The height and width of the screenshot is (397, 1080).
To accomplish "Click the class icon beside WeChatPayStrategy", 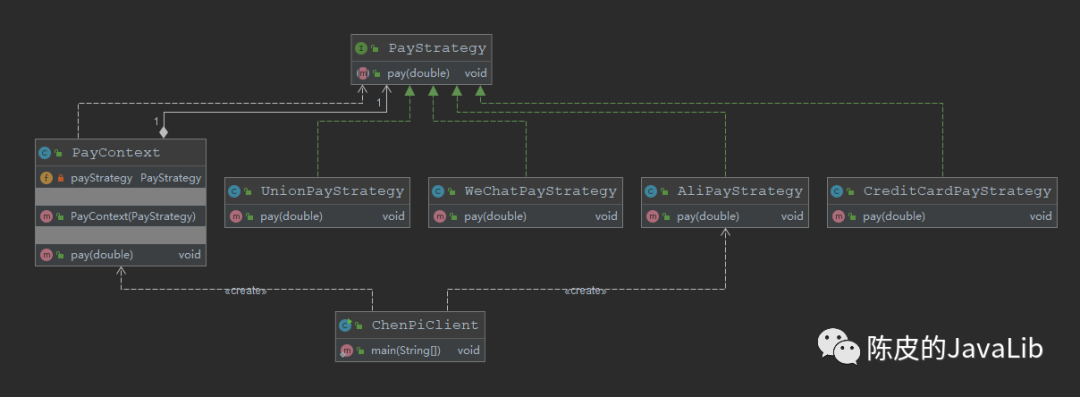I will pyautogui.click(x=438, y=192).
